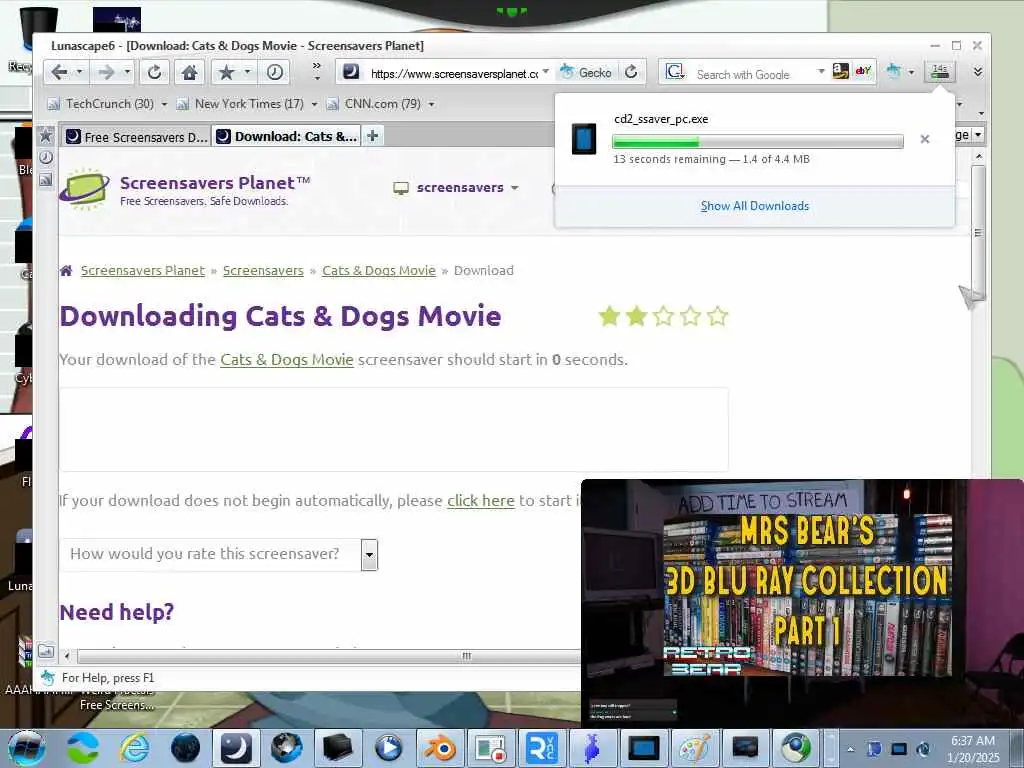Screen dimensions: 1024x768
Task: Open the 'How would you rate this screensaver?' dropdown
Action: click(219, 554)
